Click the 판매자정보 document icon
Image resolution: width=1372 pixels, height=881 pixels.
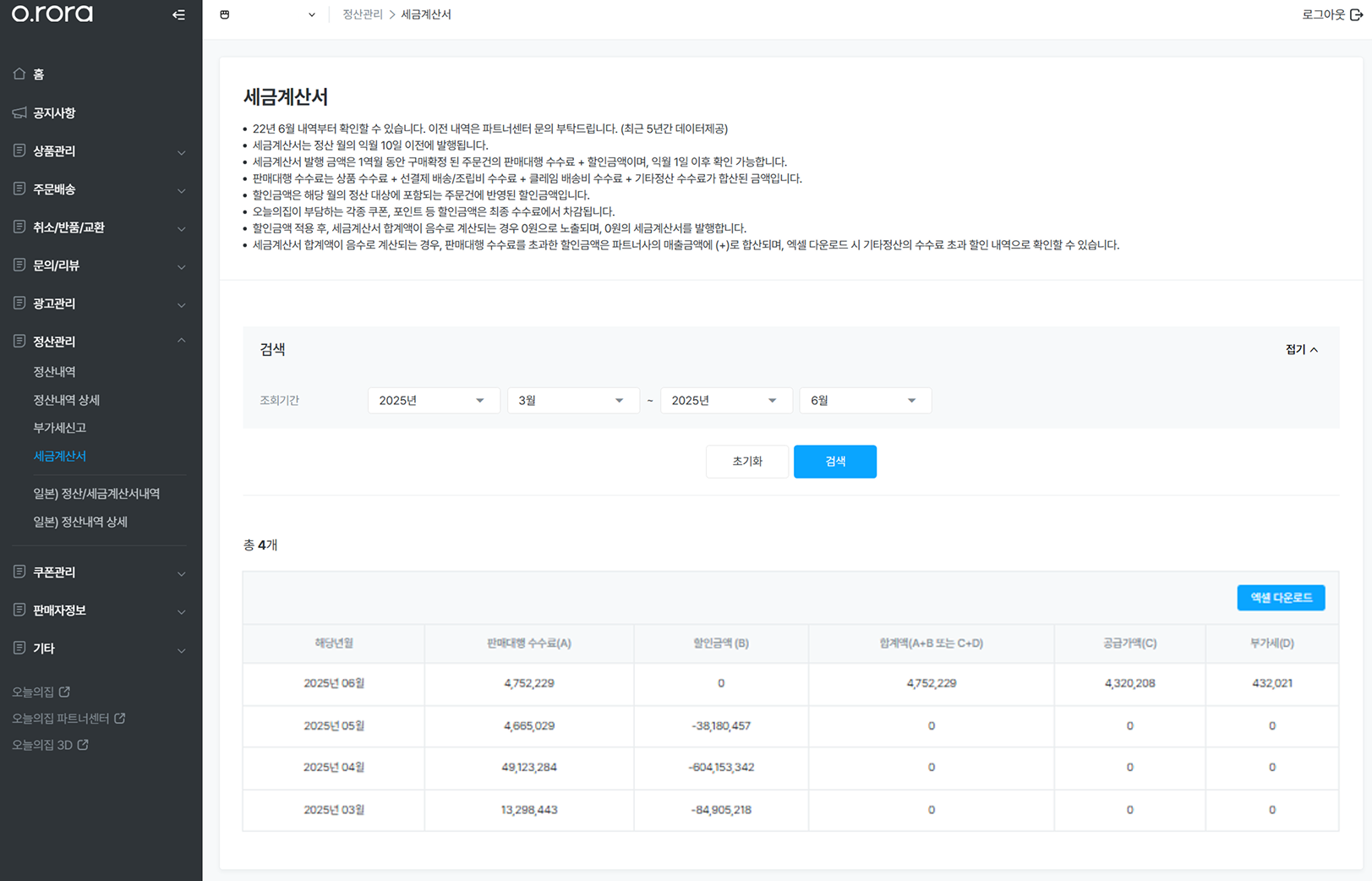point(19,610)
